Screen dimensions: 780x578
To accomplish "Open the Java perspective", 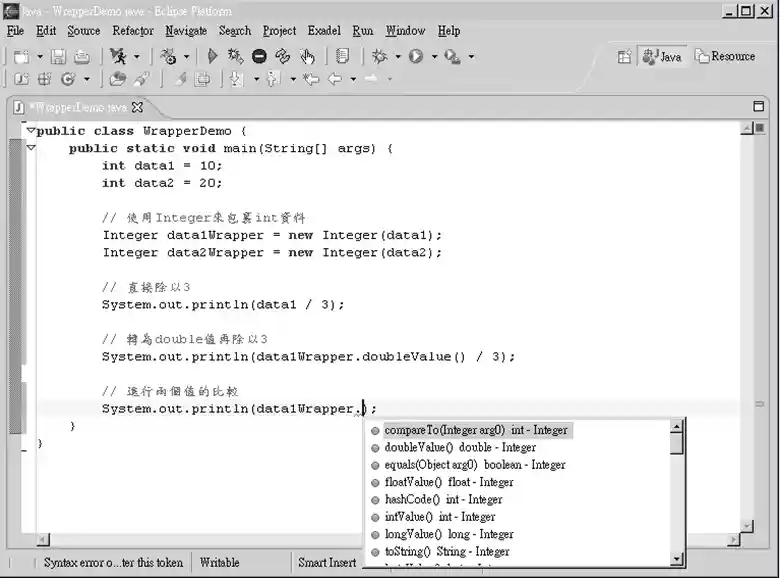I will 662,57.
